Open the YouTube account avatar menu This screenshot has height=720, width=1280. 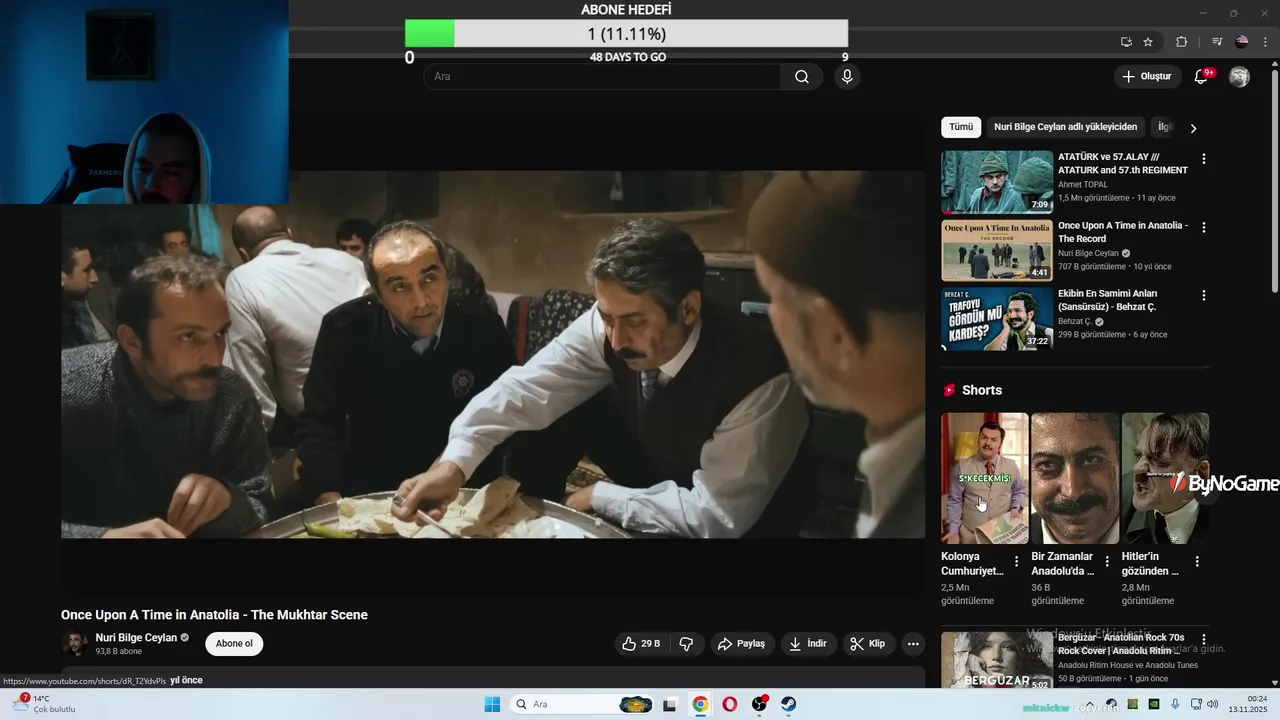pos(1239,77)
